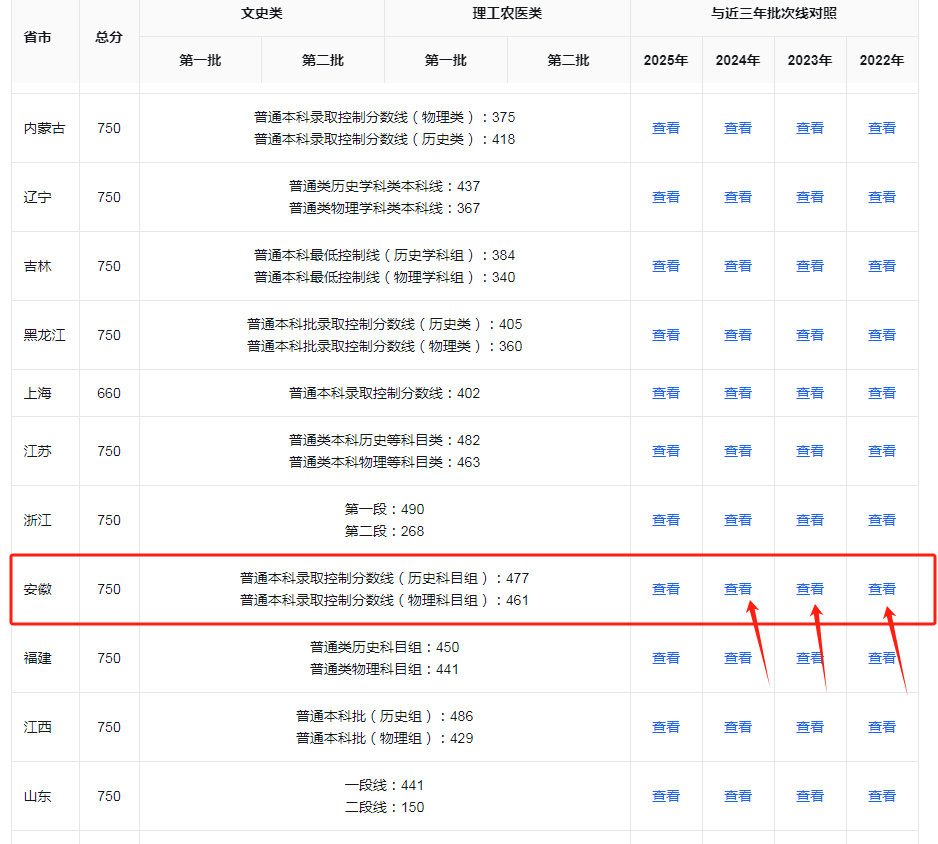Open 内蒙古 2024年 查看 link
This screenshot has height=844, width=938.
pyautogui.click(x=738, y=128)
